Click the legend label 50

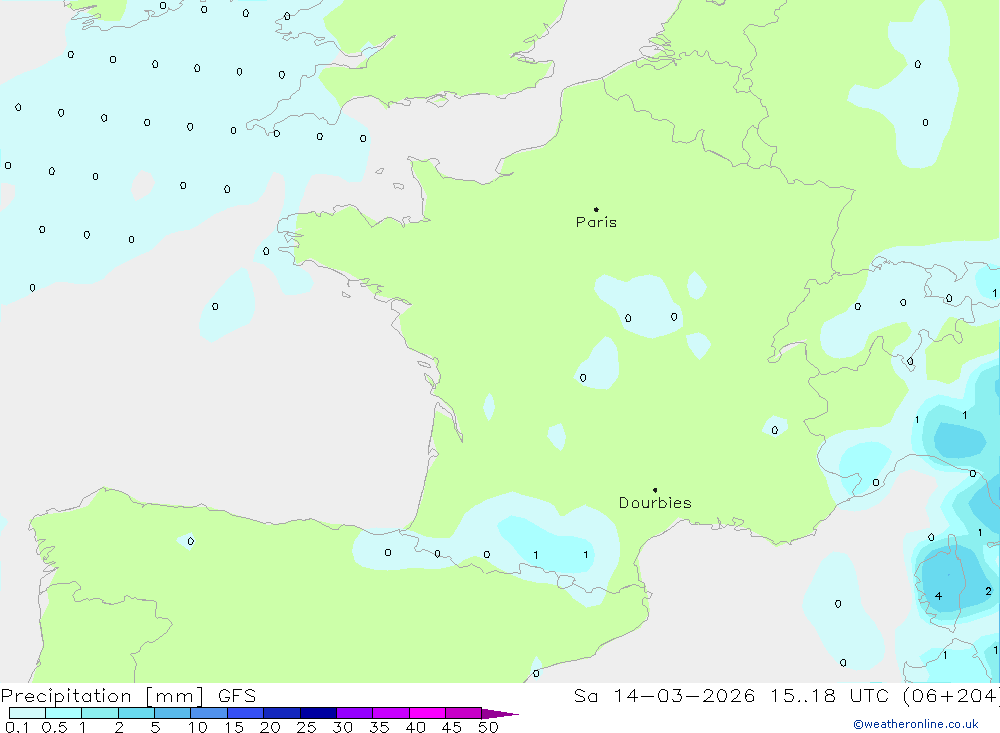488,727
